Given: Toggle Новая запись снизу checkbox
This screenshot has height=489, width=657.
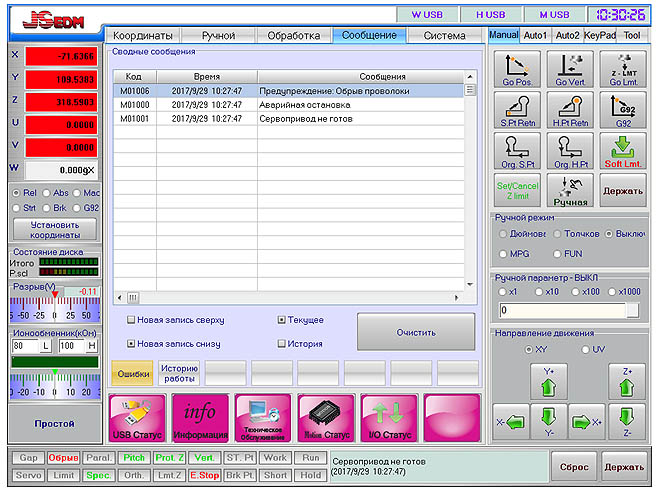Looking at the screenshot, I should [x=131, y=344].
